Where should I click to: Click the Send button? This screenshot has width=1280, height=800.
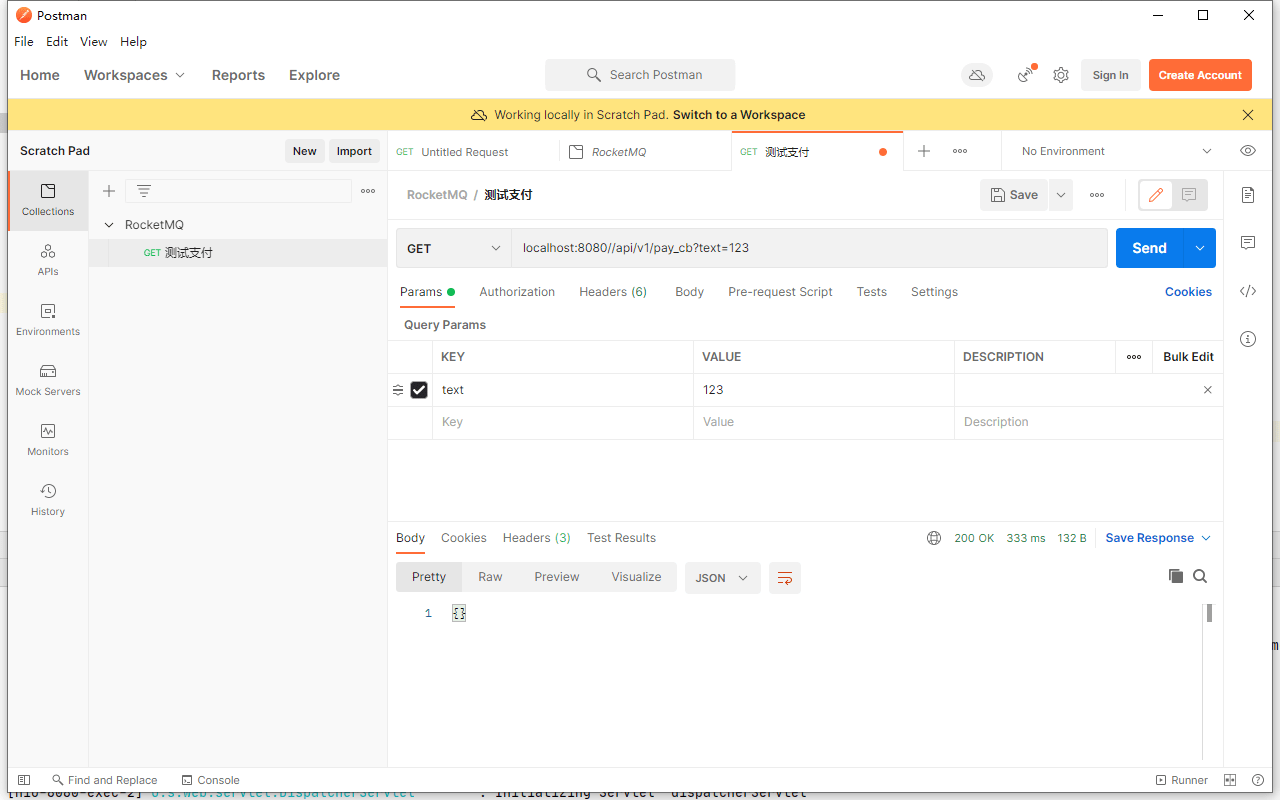[x=1149, y=248]
